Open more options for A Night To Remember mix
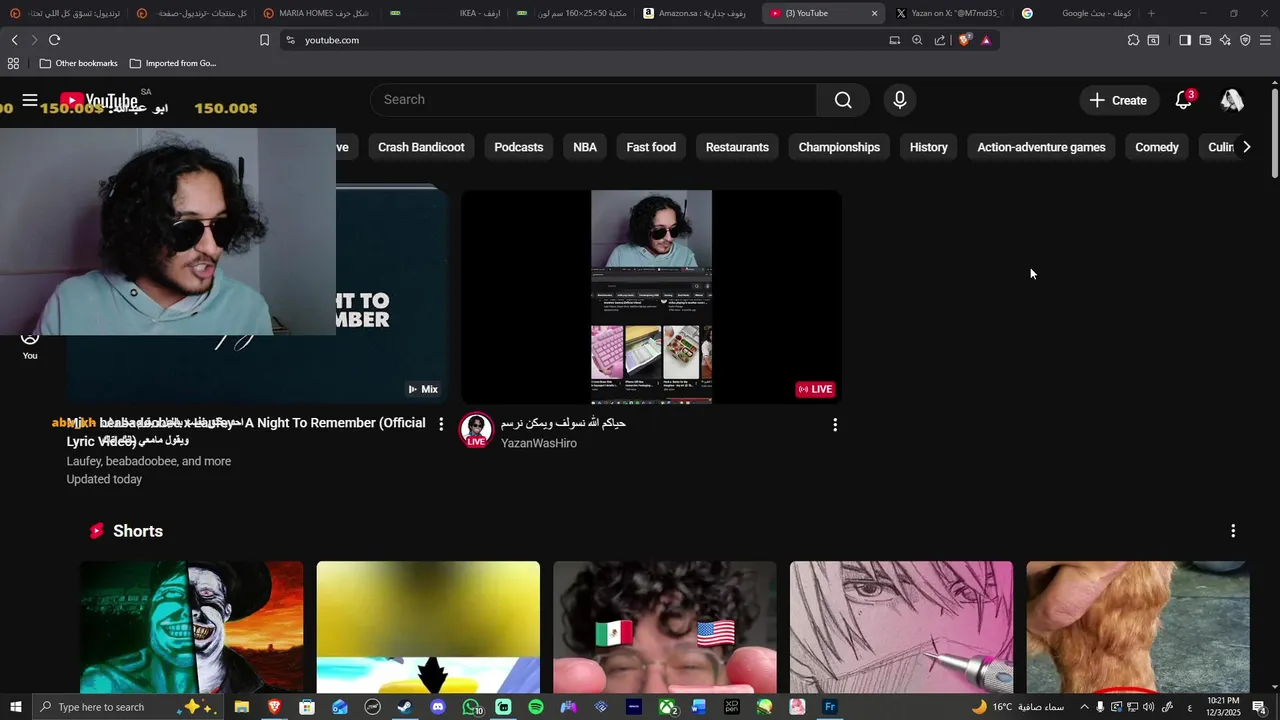Viewport: 1280px width, 720px height. coord(441,424)
